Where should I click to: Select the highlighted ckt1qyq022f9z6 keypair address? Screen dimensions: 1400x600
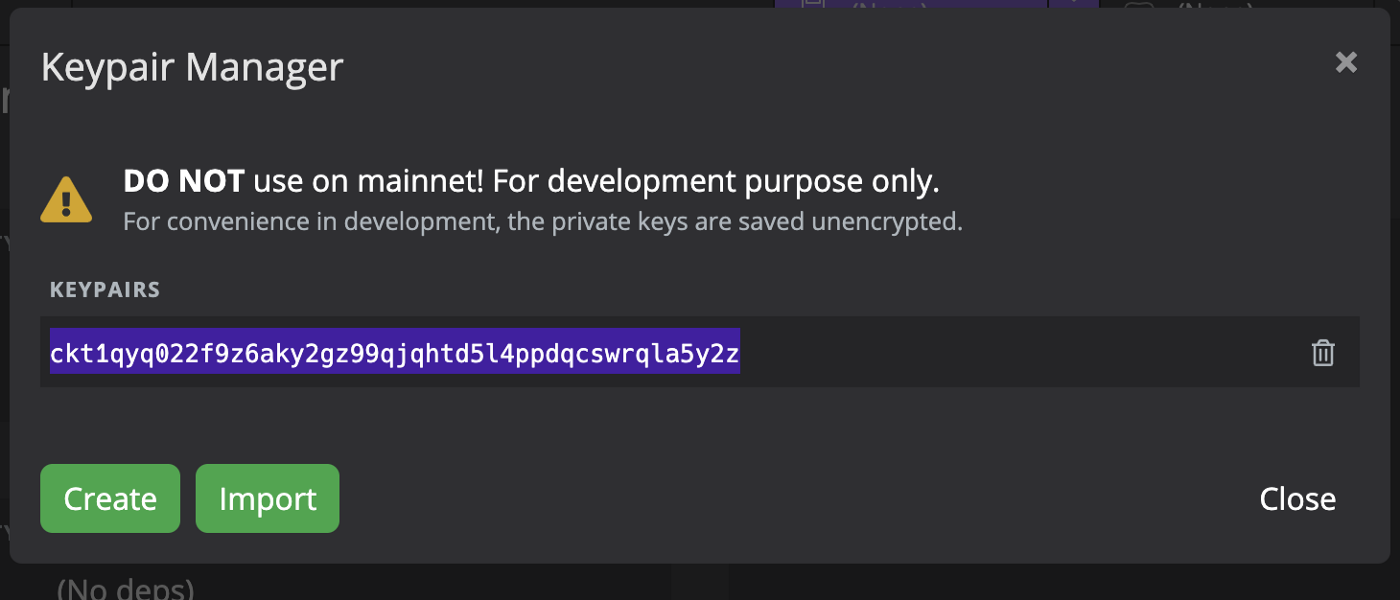[x=394, y=352]
